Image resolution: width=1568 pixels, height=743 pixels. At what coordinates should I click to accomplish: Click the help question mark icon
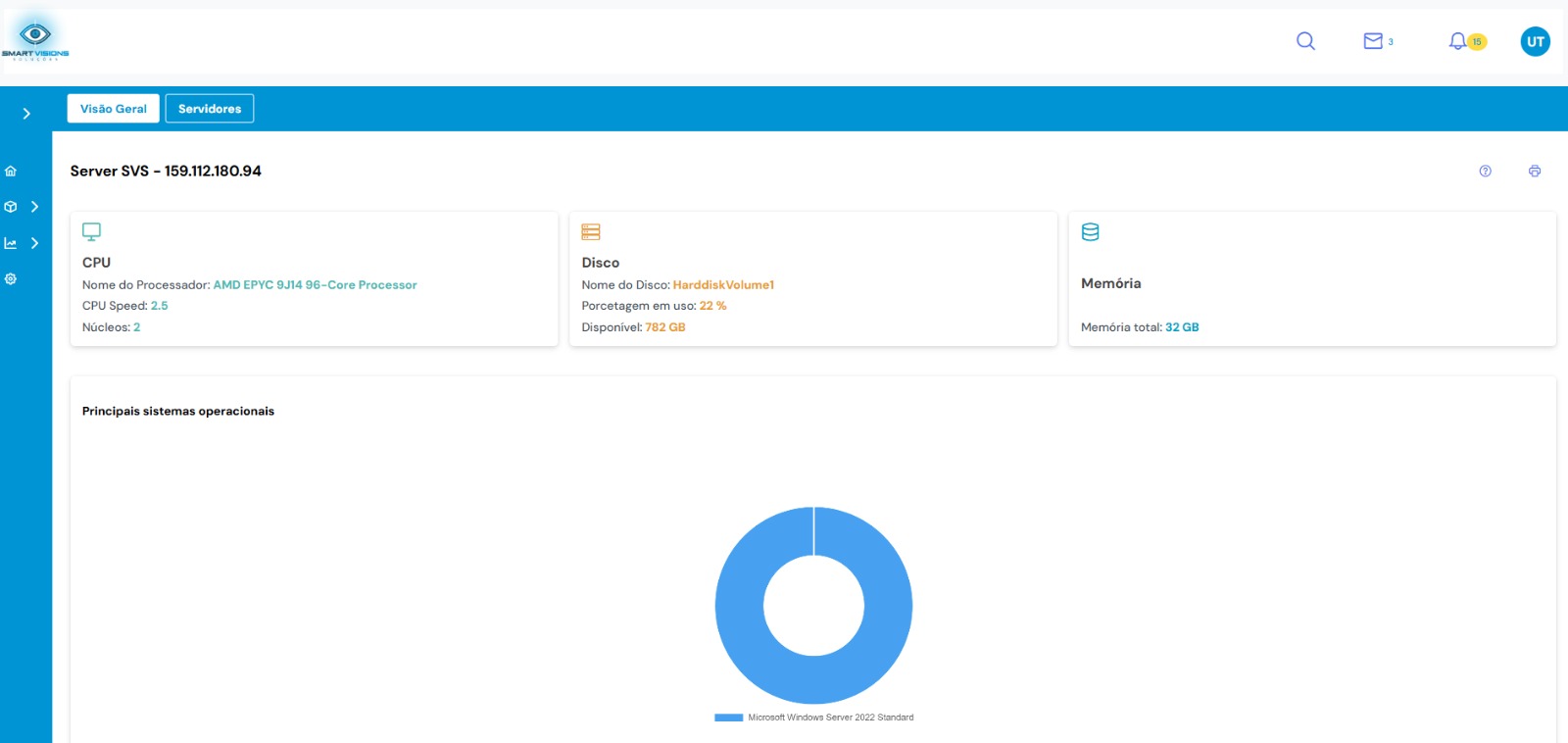click(1485, 172)
